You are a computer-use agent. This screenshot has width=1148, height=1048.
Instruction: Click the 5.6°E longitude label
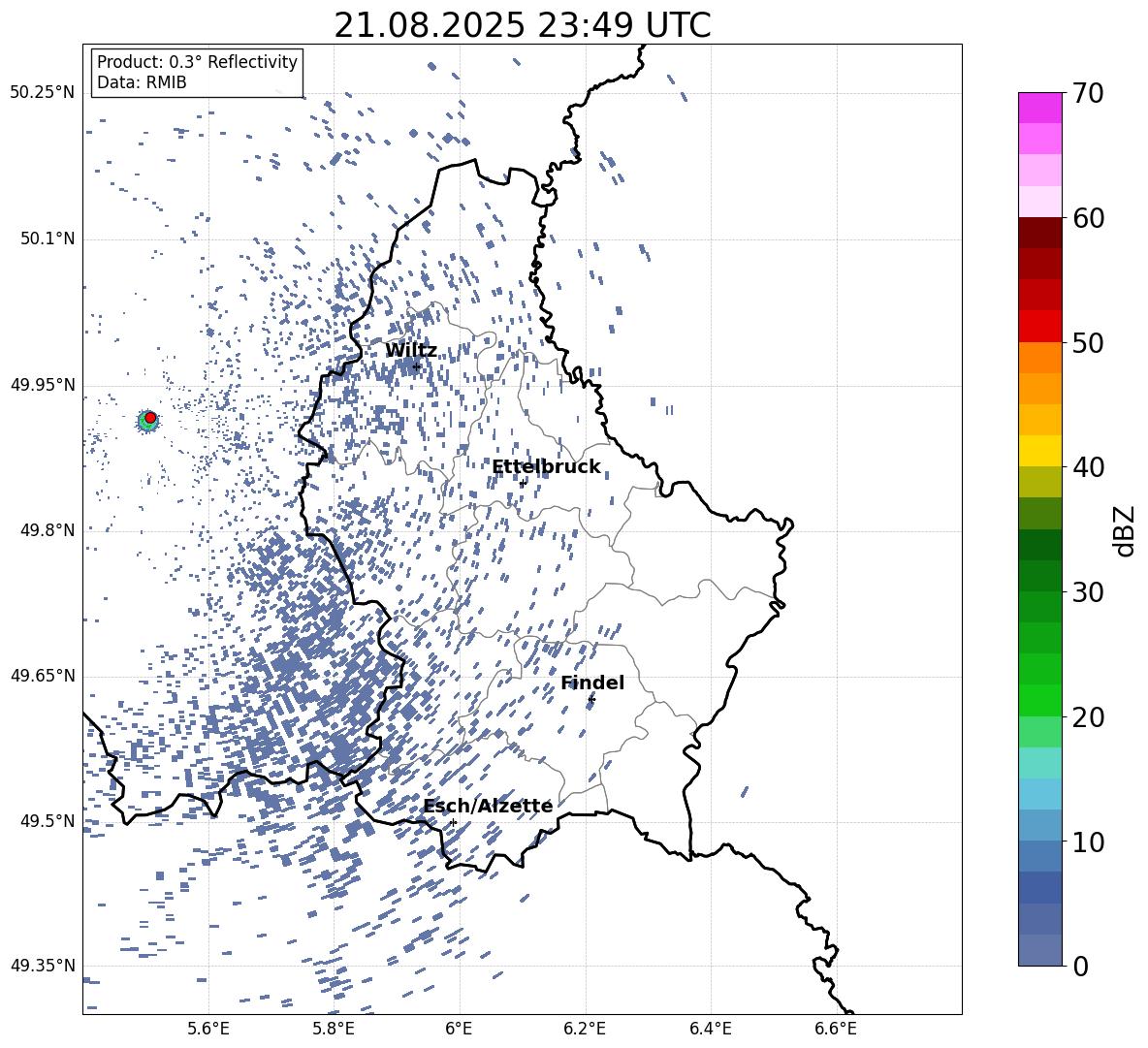pos(208,1029)
